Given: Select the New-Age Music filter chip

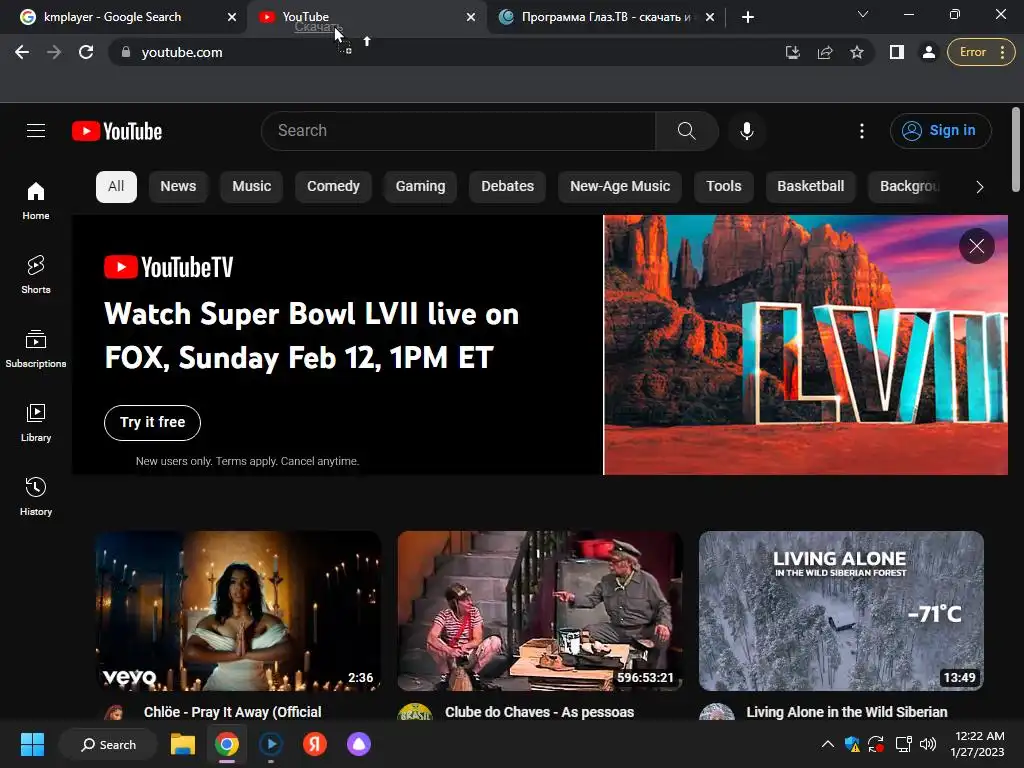Looking at the screenshot, I should (620, 187).
